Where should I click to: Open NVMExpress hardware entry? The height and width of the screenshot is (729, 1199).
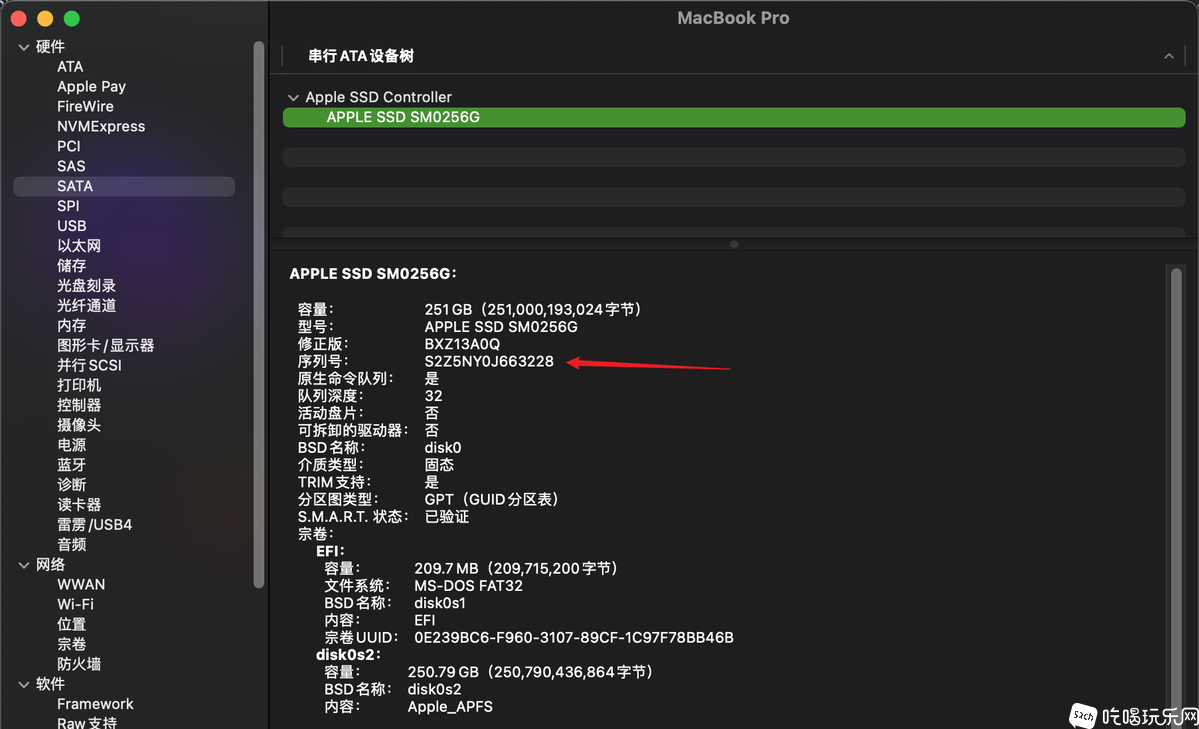point(101,126)
